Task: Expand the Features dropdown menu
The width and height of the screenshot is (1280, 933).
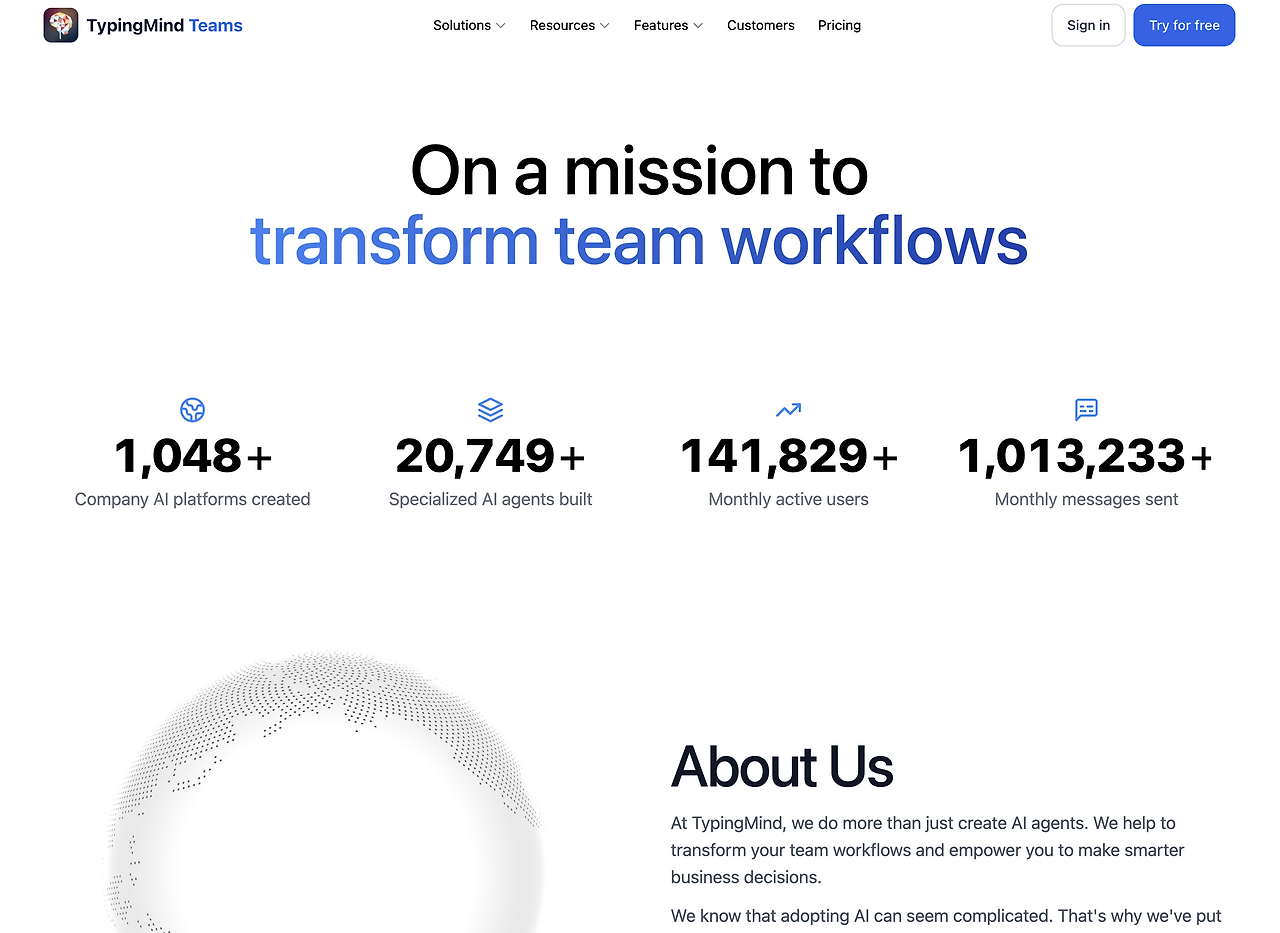Action: tap(669, 25)
